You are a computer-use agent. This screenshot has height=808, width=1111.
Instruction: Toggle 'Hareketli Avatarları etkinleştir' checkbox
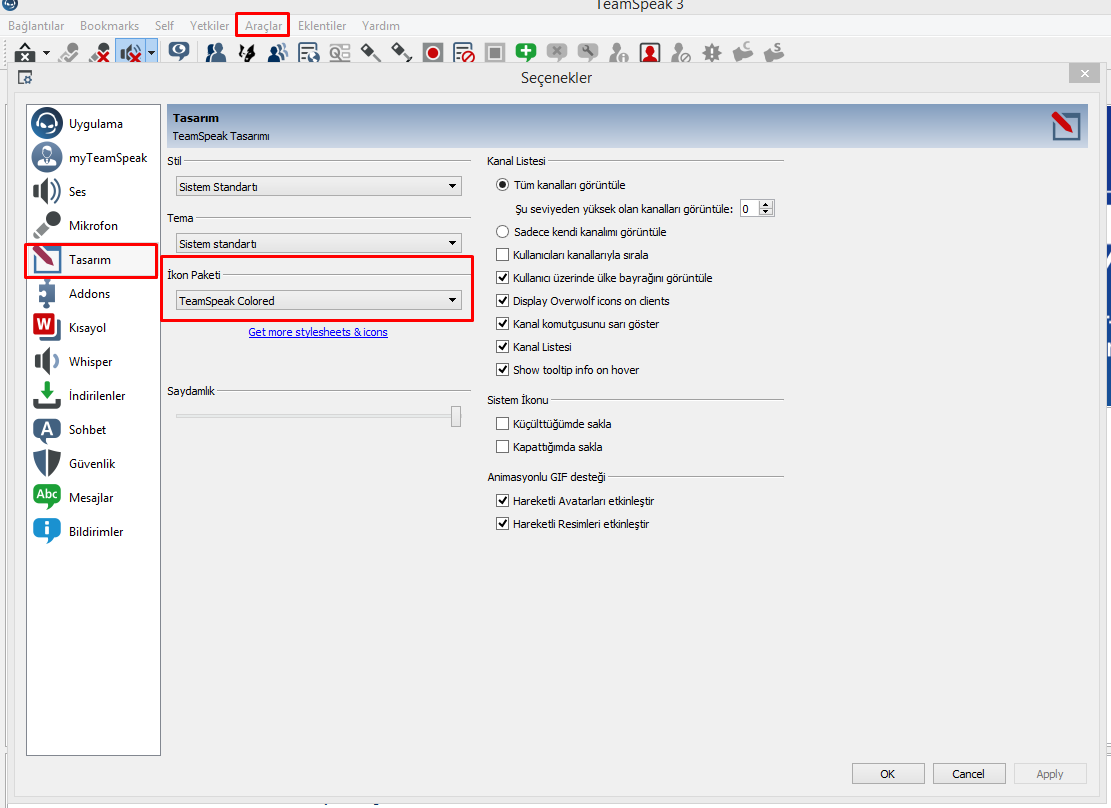pyautogui.click(x=502, y=500)
